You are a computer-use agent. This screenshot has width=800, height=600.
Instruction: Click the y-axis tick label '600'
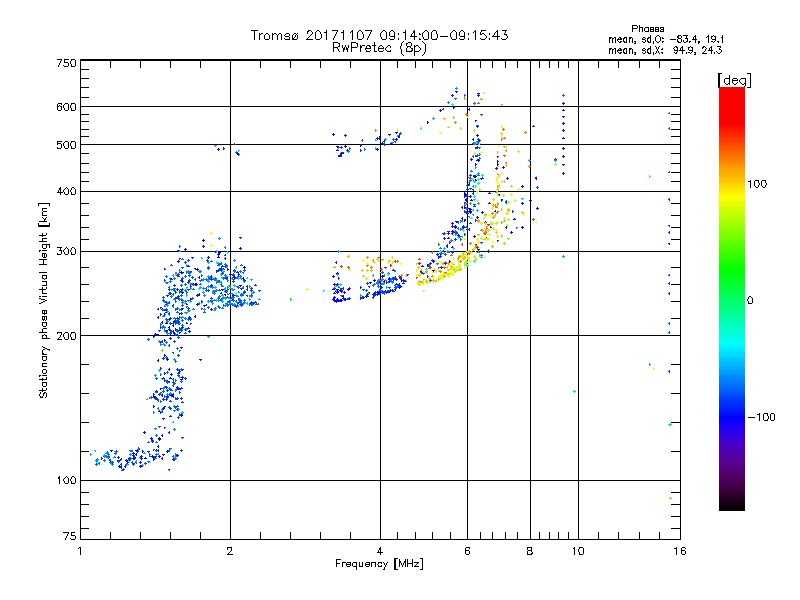point(66,107)
